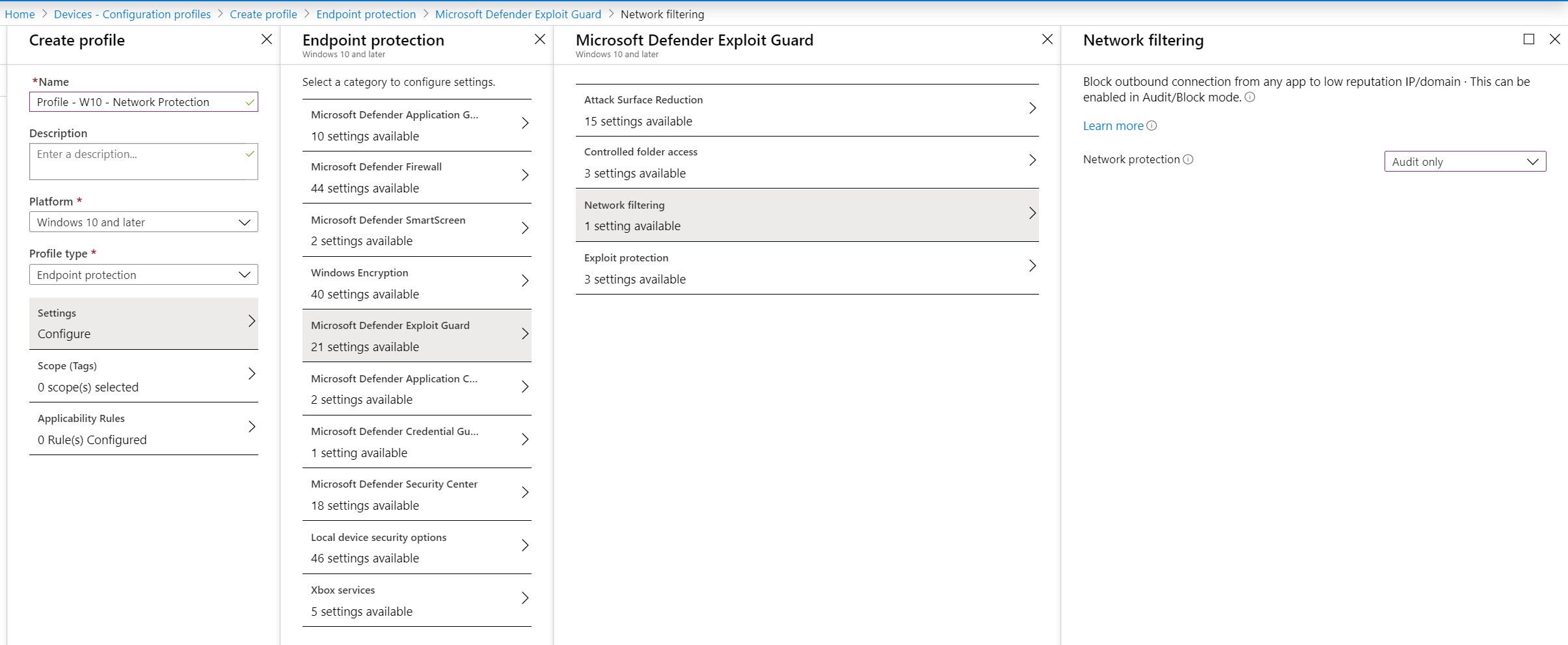Open Microsoft Defender SmartScreen category
The image size is (1568, 645).
point(417,230)
